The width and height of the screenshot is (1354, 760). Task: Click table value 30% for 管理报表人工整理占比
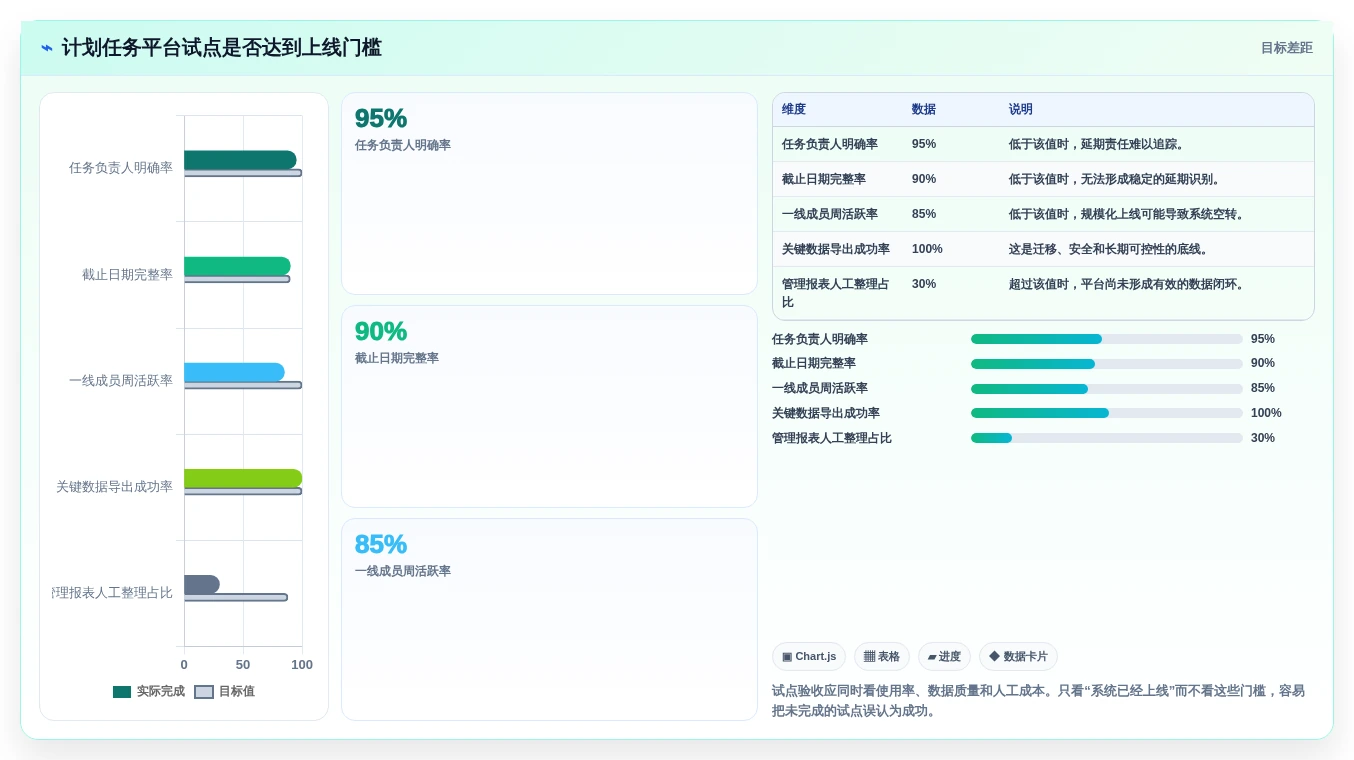[924, 285]
